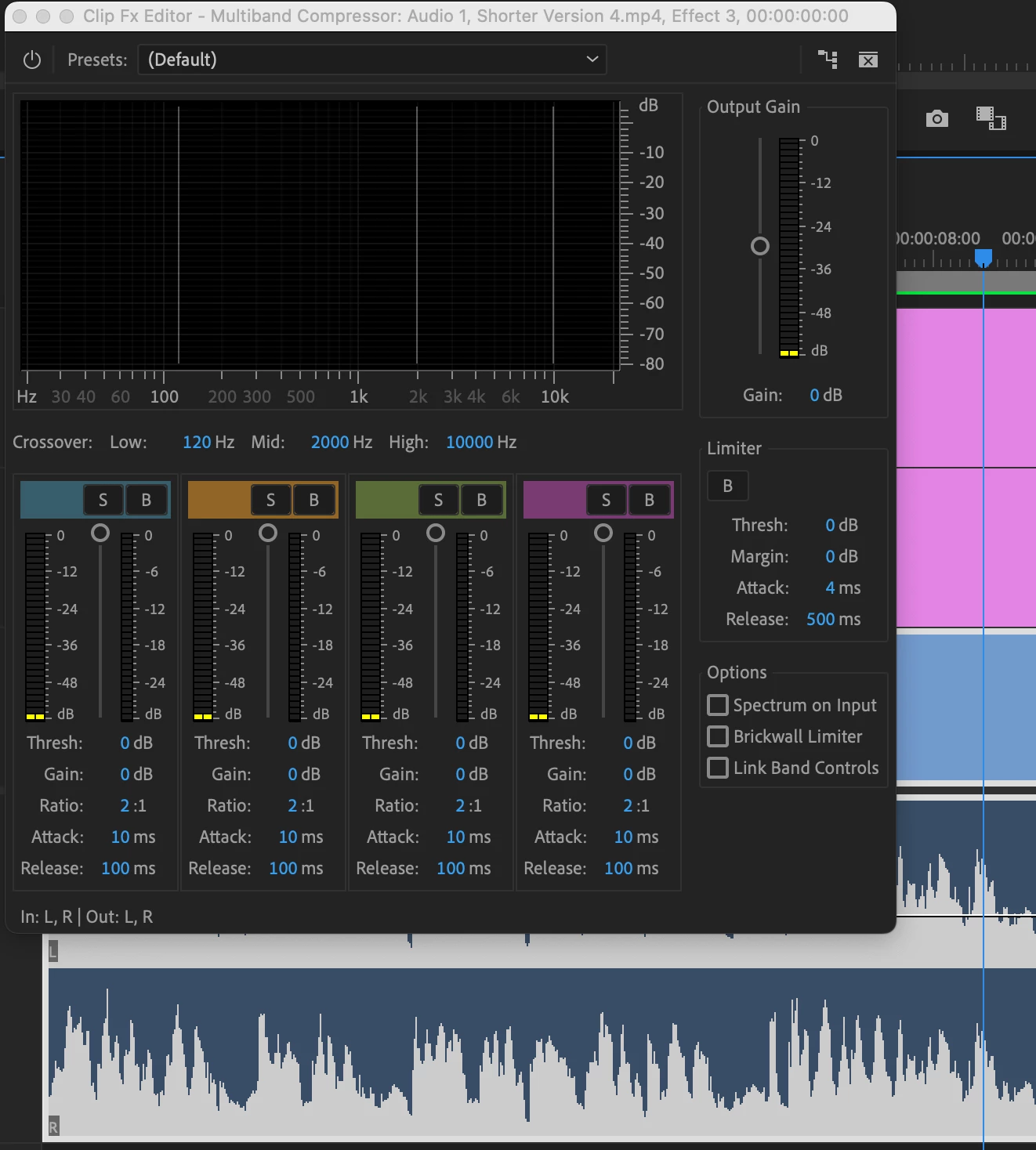Bypass the orange low-mid band
This screenshot has width=1036, height=1150.
(313, 500)
